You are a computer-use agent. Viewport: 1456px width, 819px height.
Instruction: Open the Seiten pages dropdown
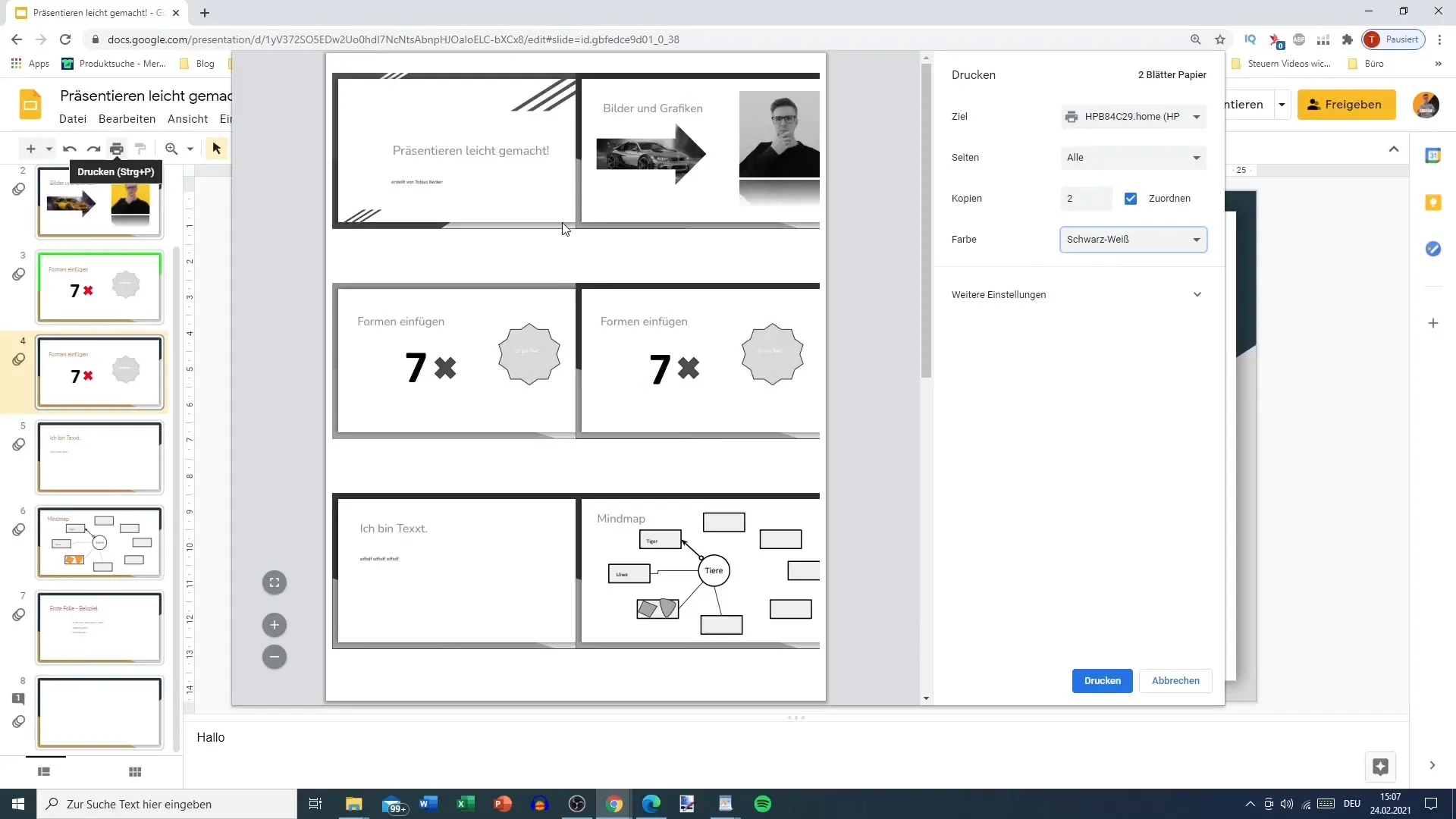point(1133,157)
